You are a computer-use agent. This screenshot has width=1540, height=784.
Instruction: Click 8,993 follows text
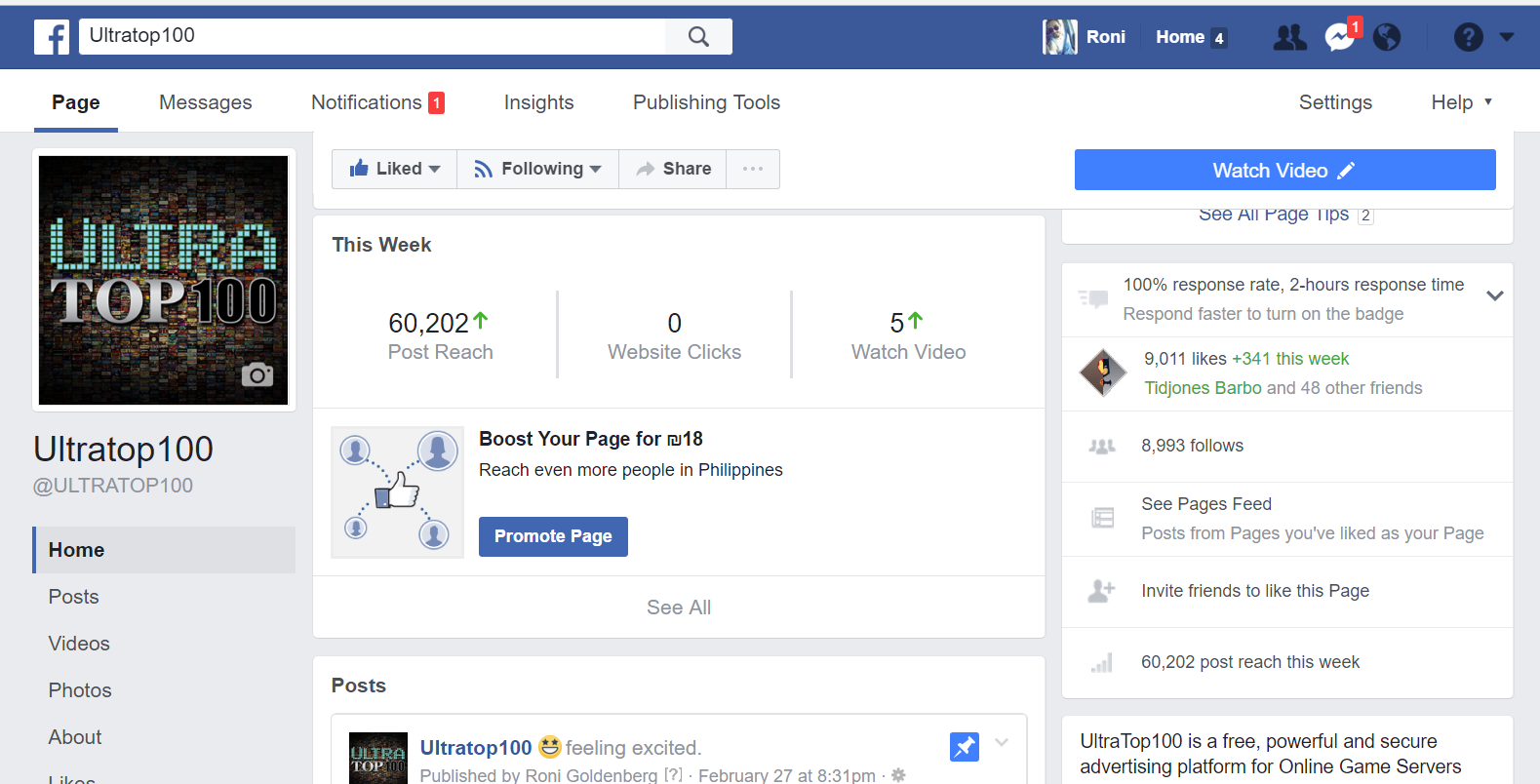tap(1192, 446)
